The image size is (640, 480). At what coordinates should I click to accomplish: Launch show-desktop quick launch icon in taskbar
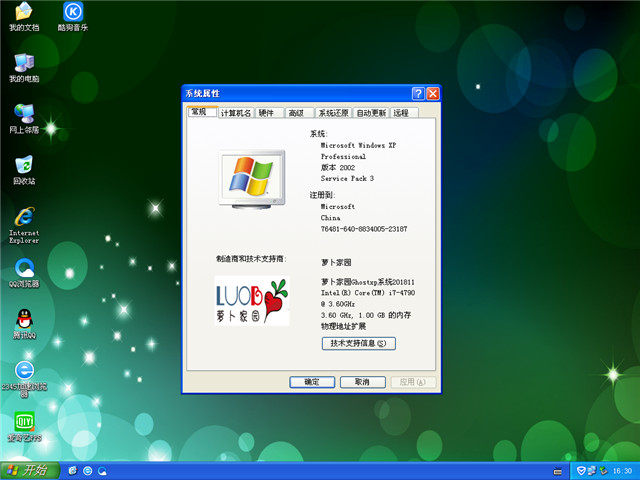point(73,471)
